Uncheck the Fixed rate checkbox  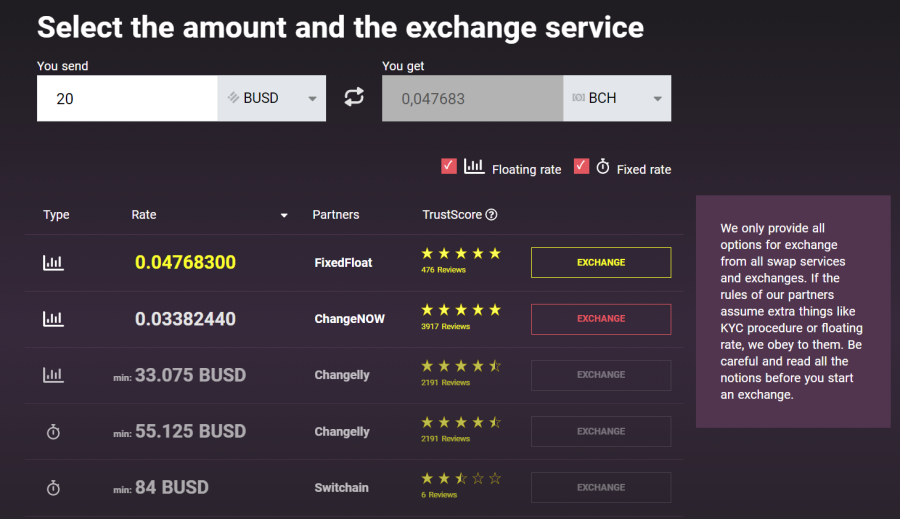pos(581,166)
